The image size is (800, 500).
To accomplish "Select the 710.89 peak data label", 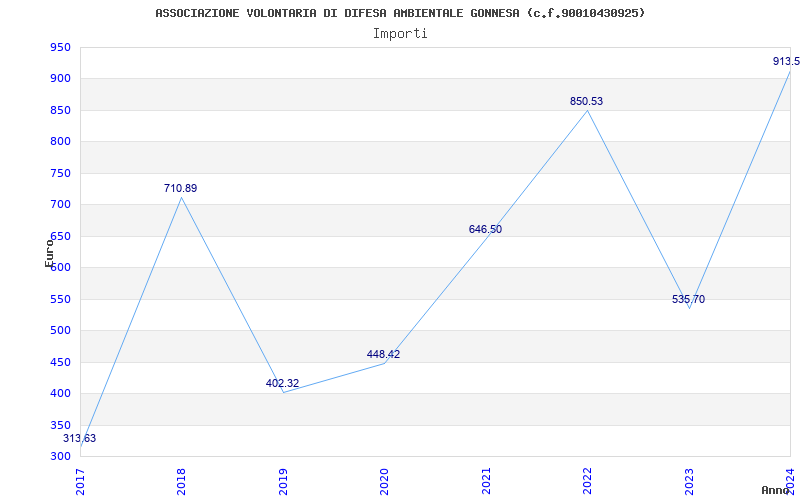I will point(181,188).
